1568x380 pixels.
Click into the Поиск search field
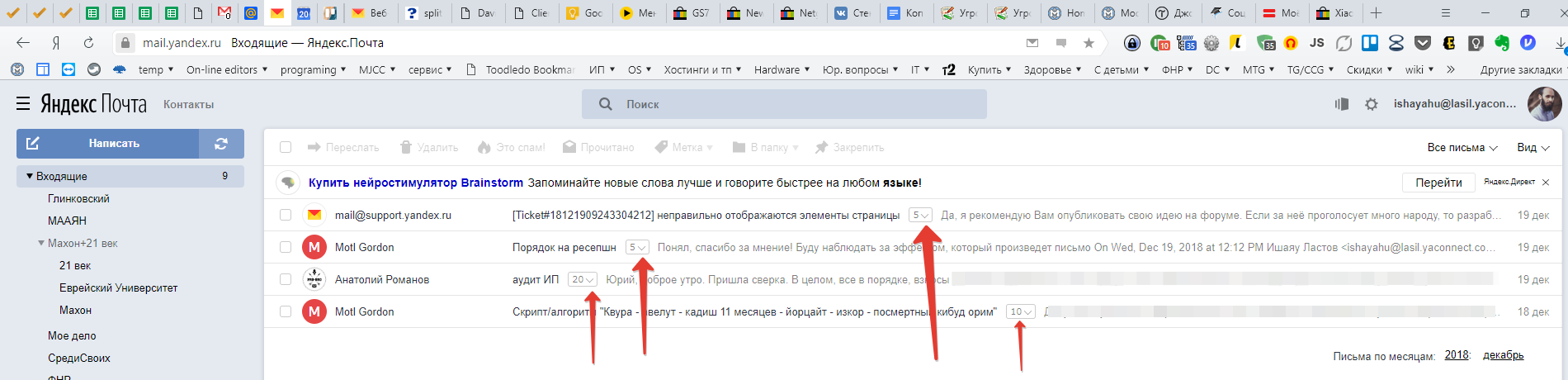pos(784,104)
